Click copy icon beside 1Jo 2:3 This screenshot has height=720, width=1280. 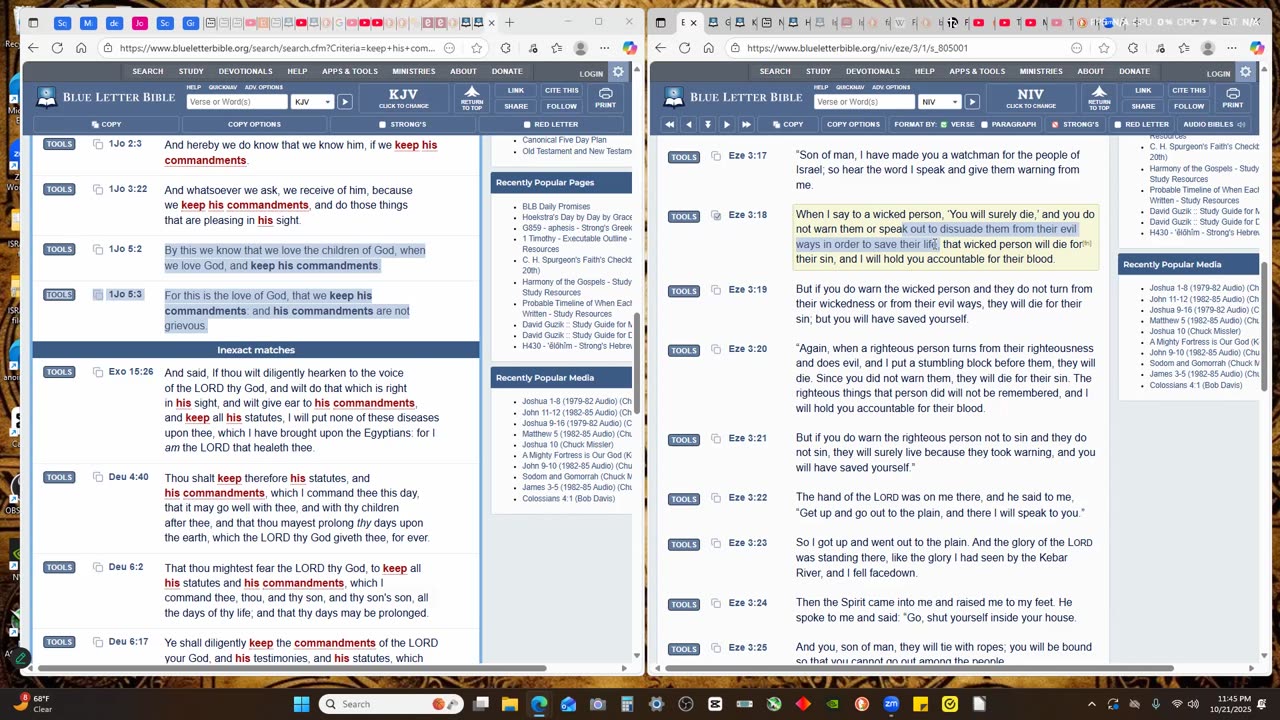(x=98, y=144)
